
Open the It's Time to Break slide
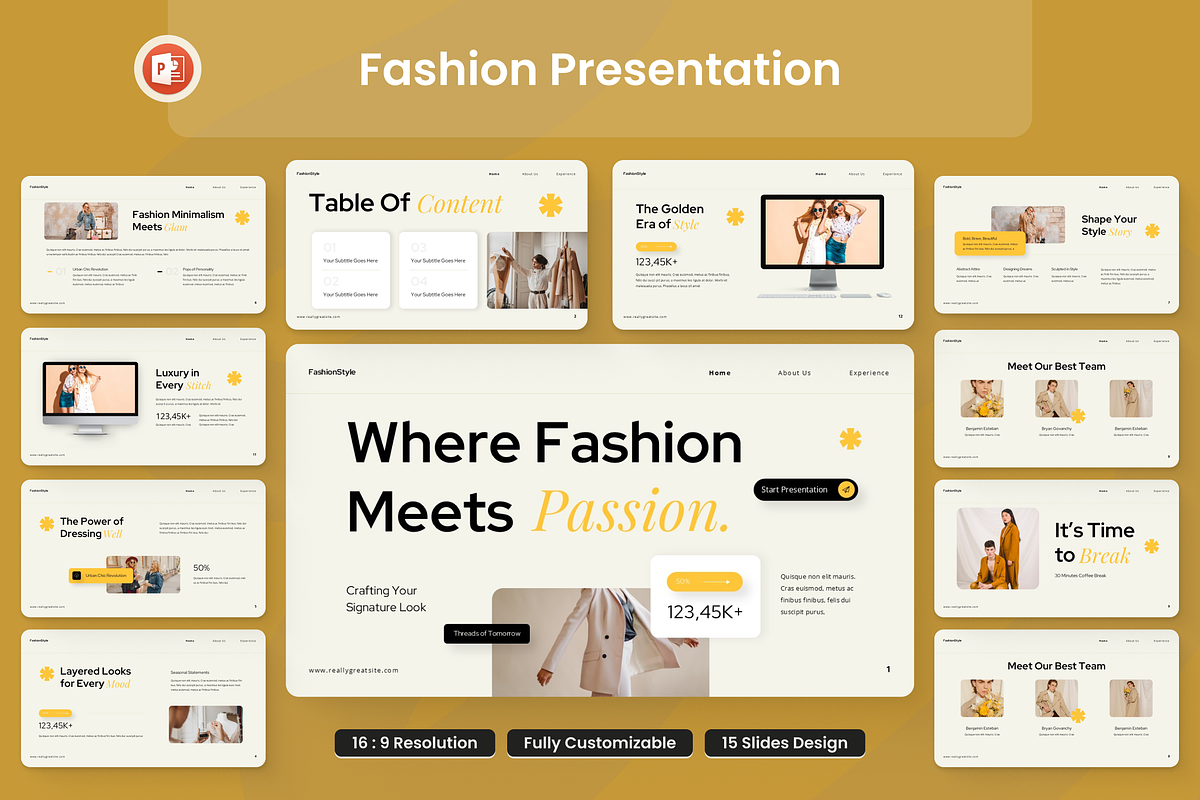click(x=1057, y=548)
